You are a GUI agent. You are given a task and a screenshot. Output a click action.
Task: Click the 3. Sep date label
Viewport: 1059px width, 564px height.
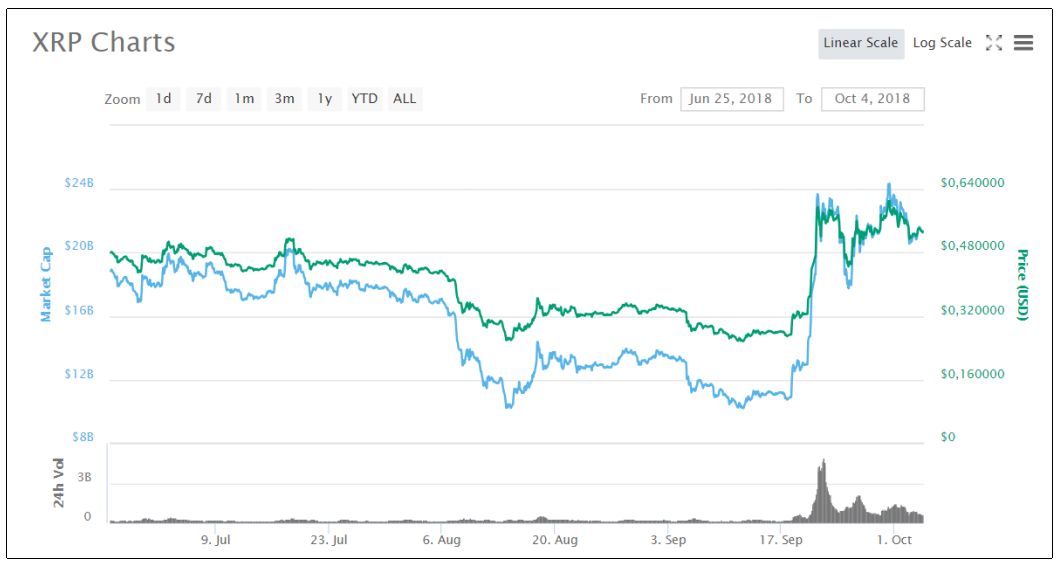669,540
